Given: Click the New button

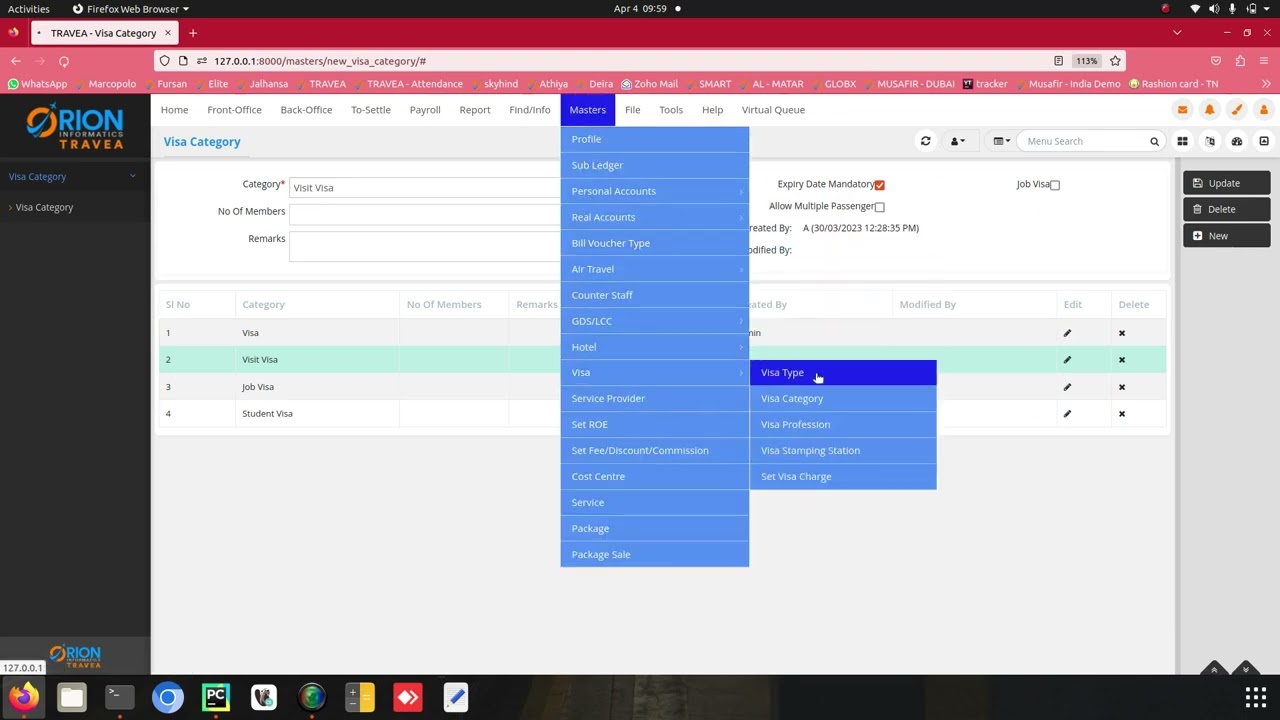Looking at the screenshot, I should pyautogui.click(x=1226, y=236).
